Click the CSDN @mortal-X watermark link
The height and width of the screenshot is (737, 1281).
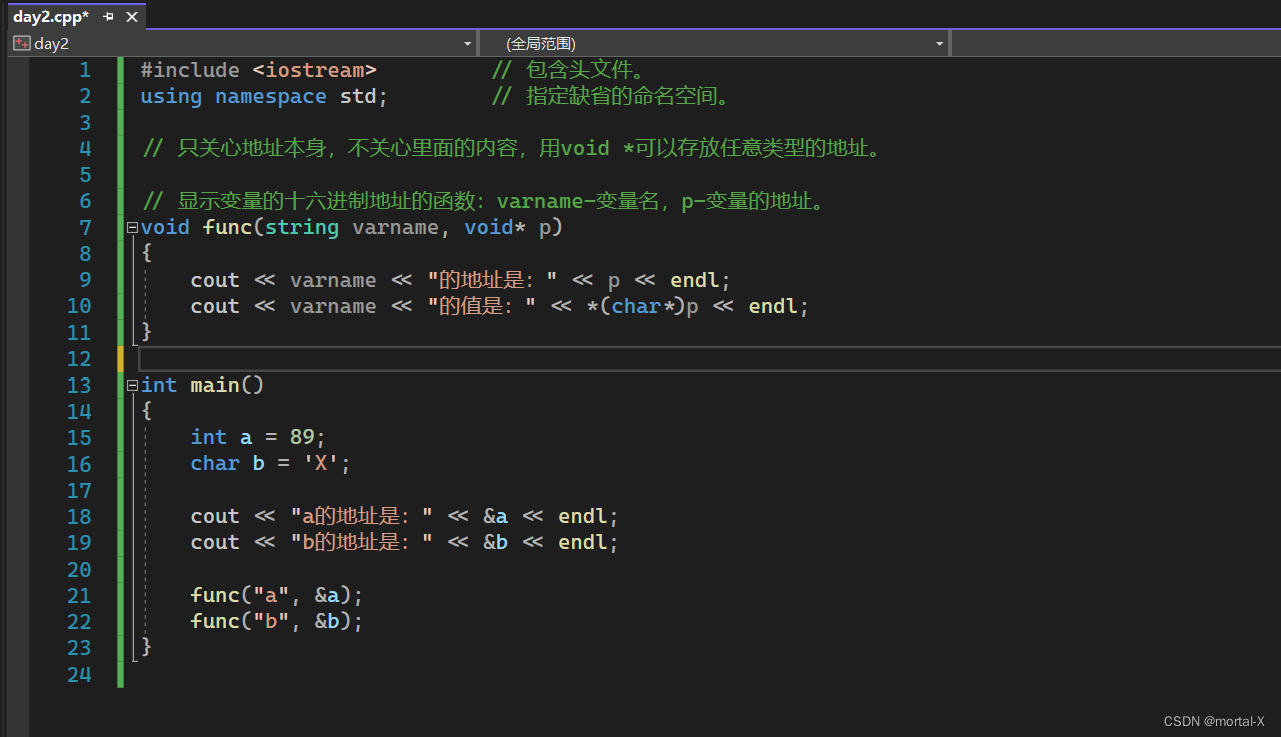pyautogui.click(x=1214, y=721)
